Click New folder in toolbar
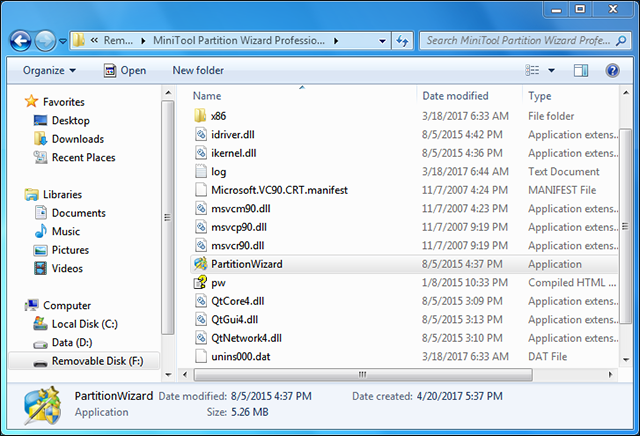The image size is (640, 436). tap(198, 71)
